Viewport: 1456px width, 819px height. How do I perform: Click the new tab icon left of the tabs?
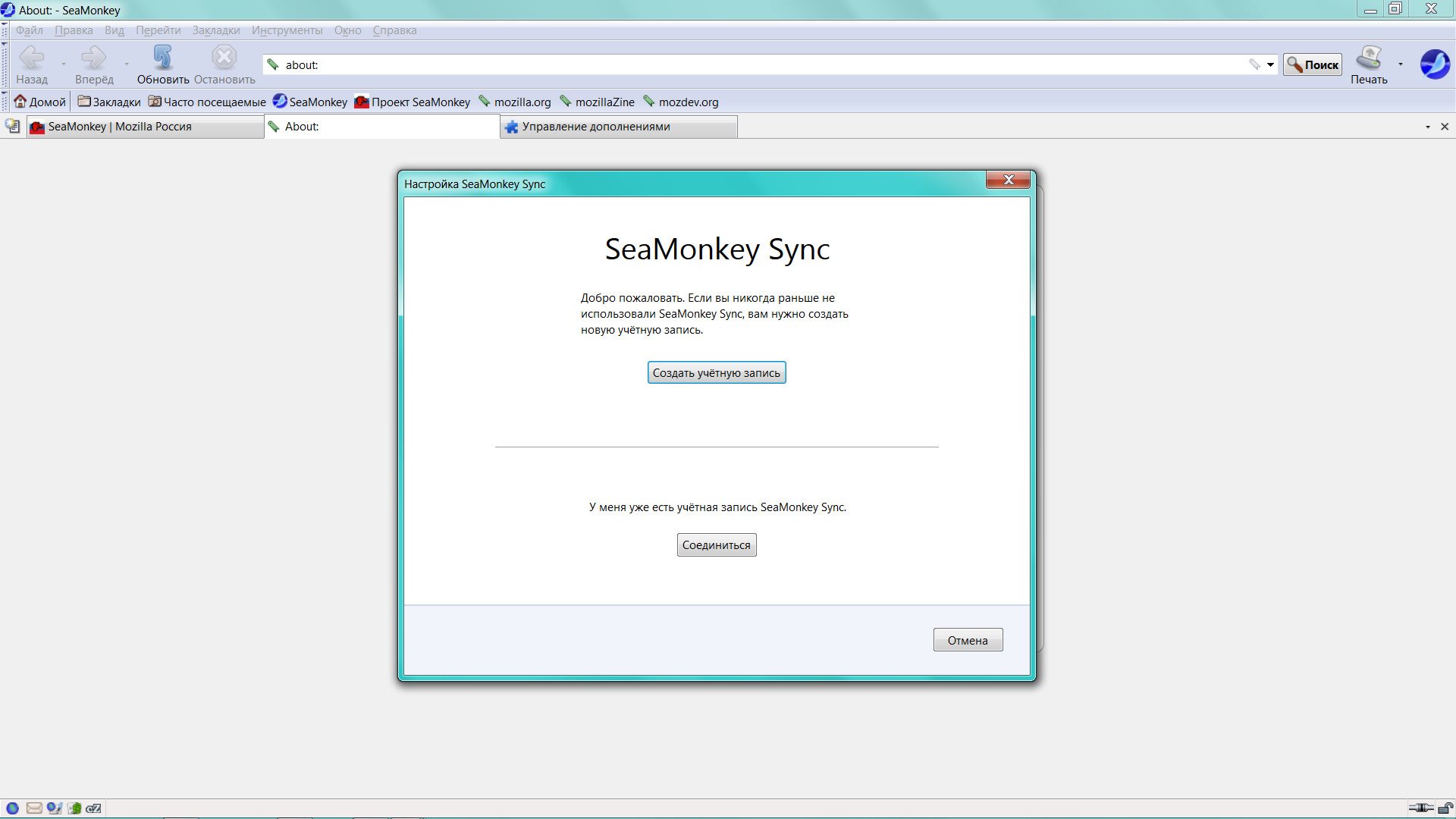click(x=13, y=127)
